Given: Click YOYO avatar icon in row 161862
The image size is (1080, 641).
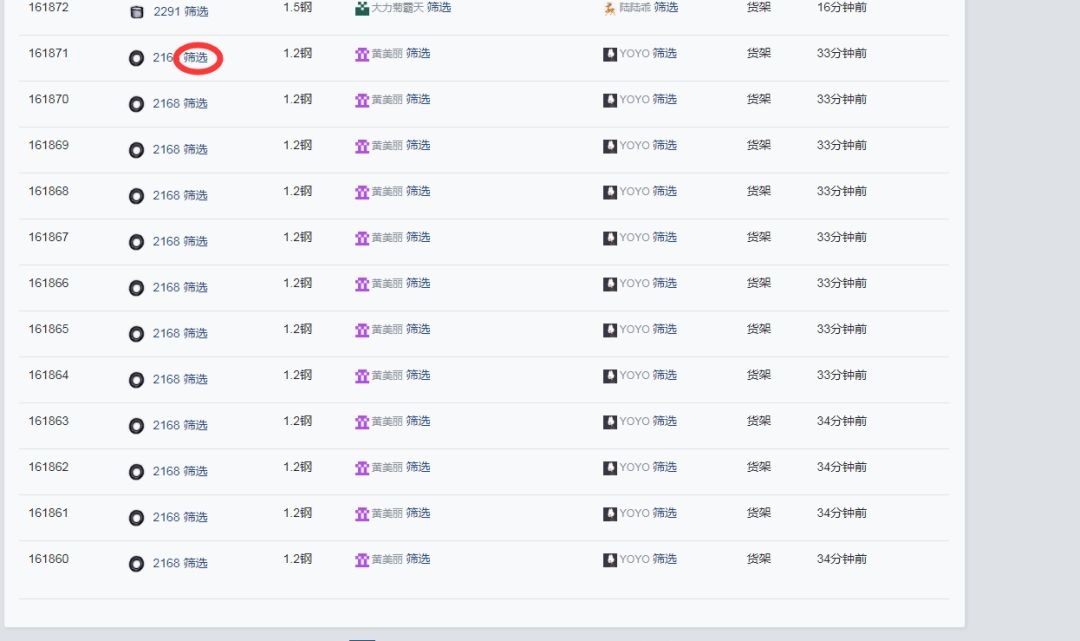Looking at the screenshot, I should (610, 468).
